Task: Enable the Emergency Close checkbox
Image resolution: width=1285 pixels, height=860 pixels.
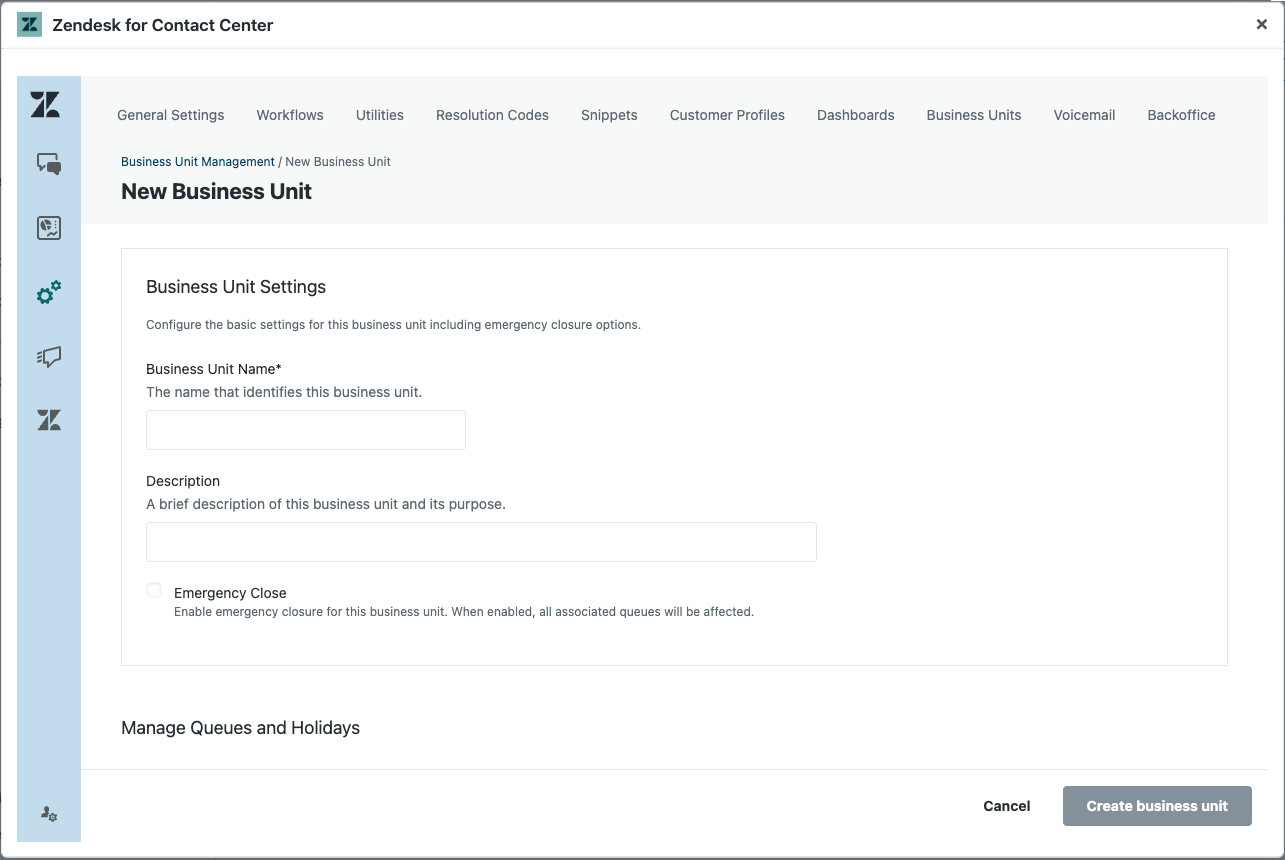Action: (x=154, y=591)
